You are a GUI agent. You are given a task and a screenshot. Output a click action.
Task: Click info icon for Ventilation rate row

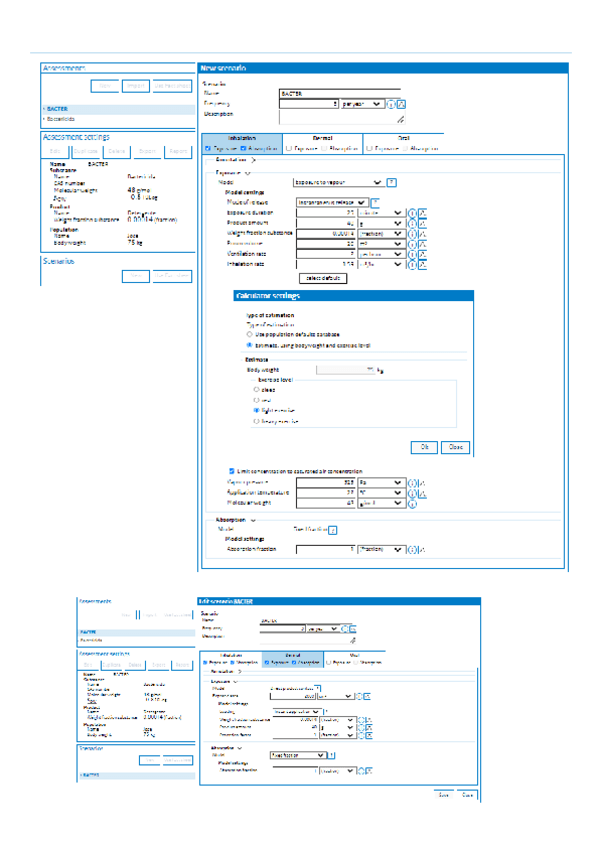click(x=413, y=254)
